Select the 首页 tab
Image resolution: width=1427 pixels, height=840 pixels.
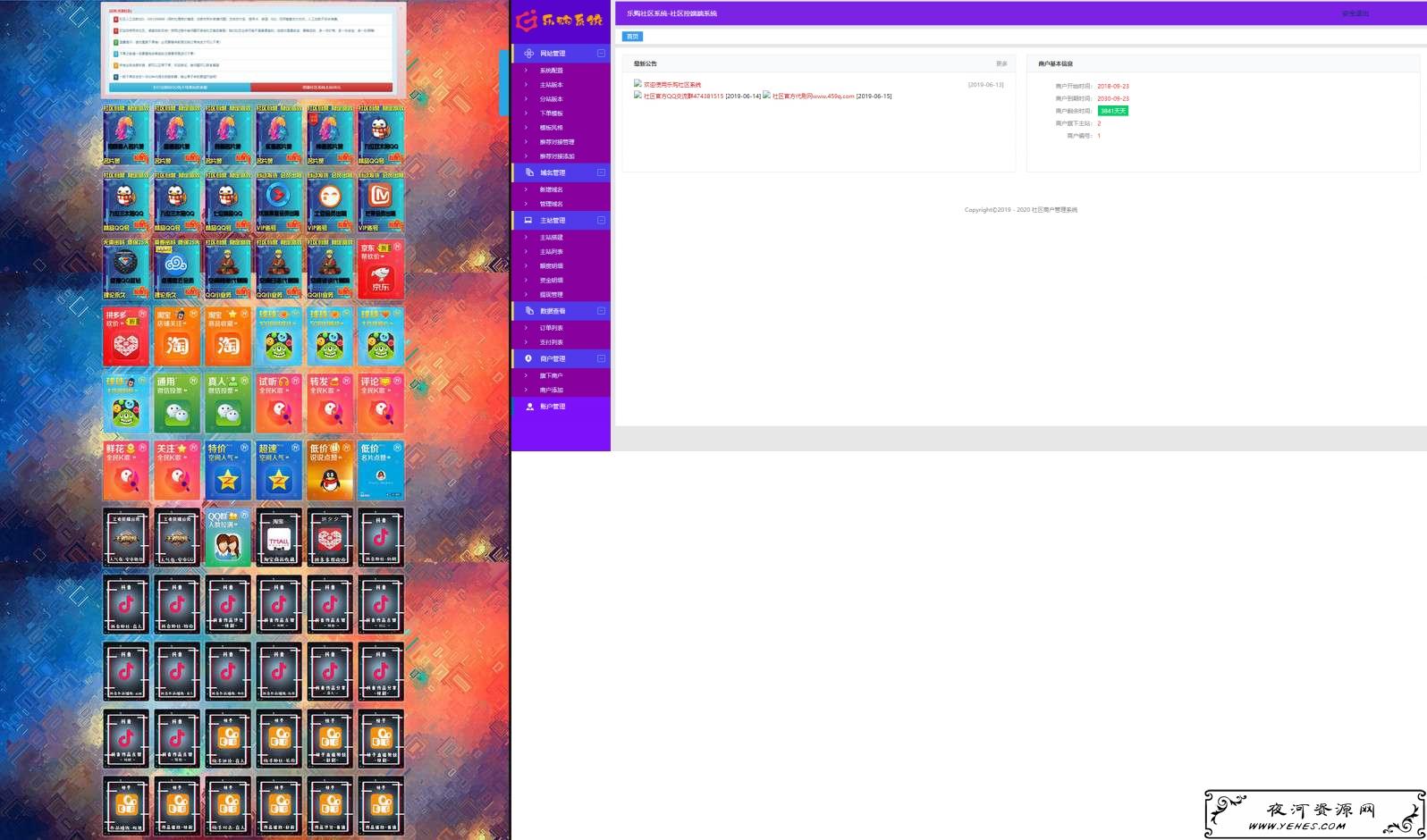(632, 37)
